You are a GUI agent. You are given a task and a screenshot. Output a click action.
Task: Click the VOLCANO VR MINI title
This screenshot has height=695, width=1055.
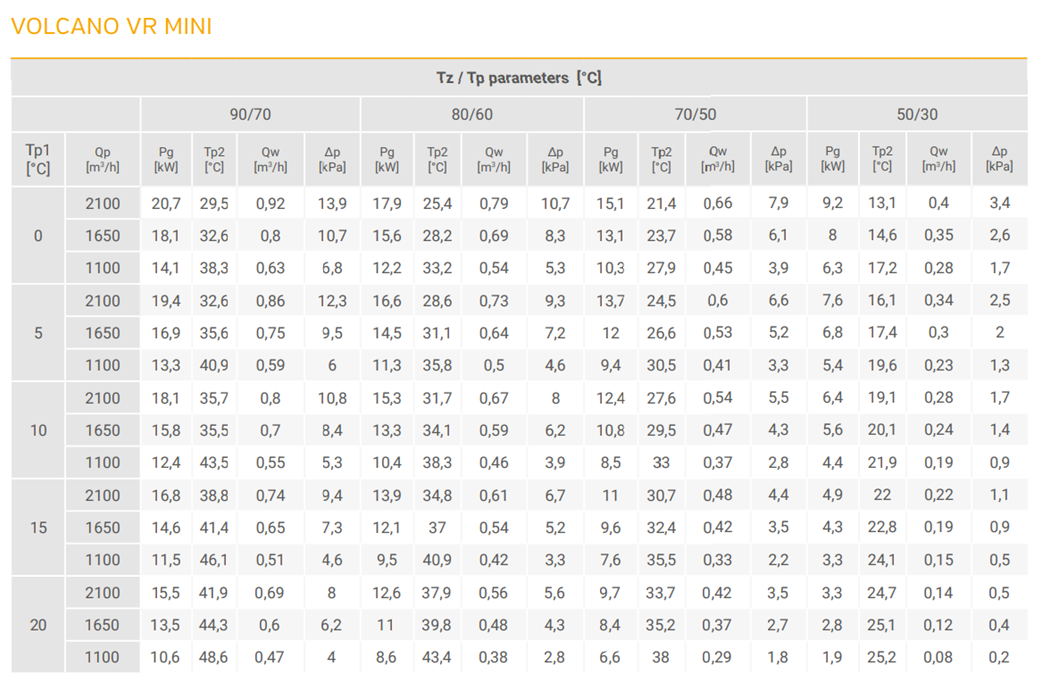pyautogui.click(x=111, y=26)
